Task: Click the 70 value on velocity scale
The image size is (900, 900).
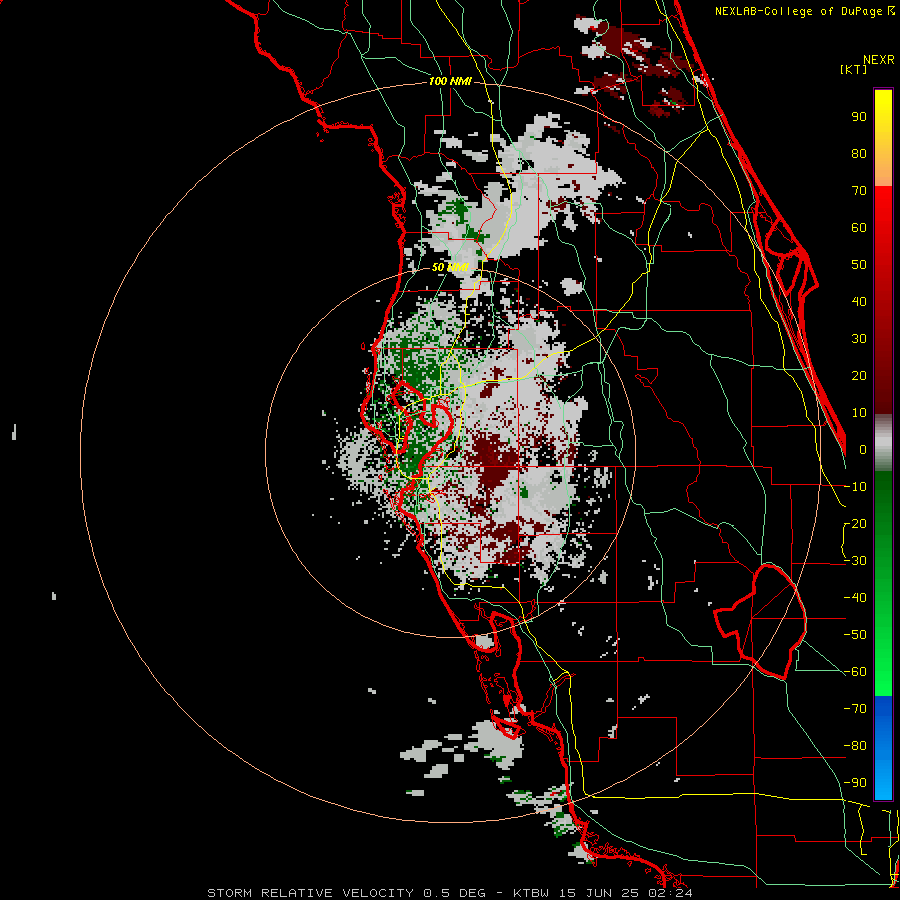Action: tap(859, 191)
